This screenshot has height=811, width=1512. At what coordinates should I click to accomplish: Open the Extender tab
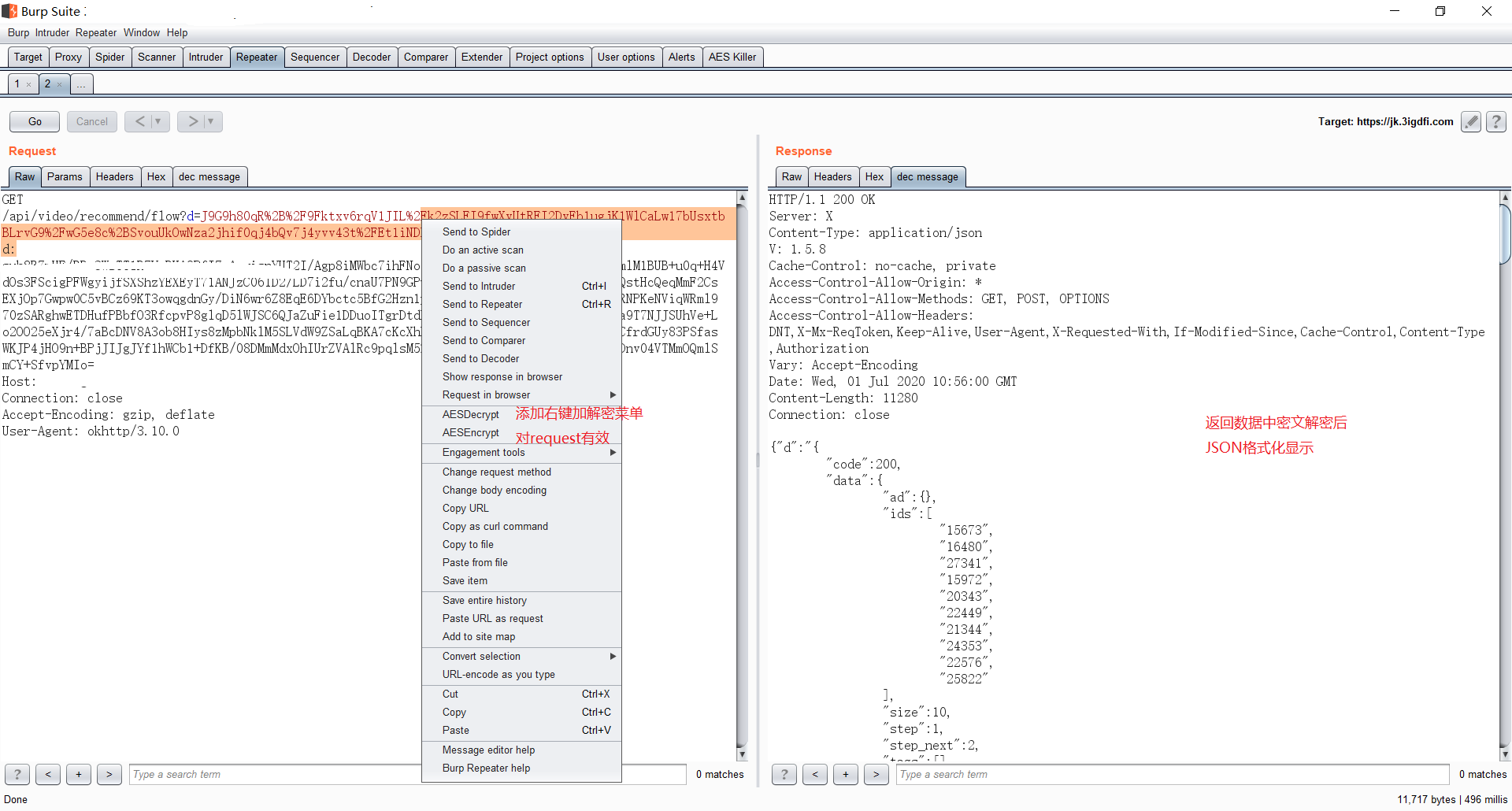(x=482, y=57)
